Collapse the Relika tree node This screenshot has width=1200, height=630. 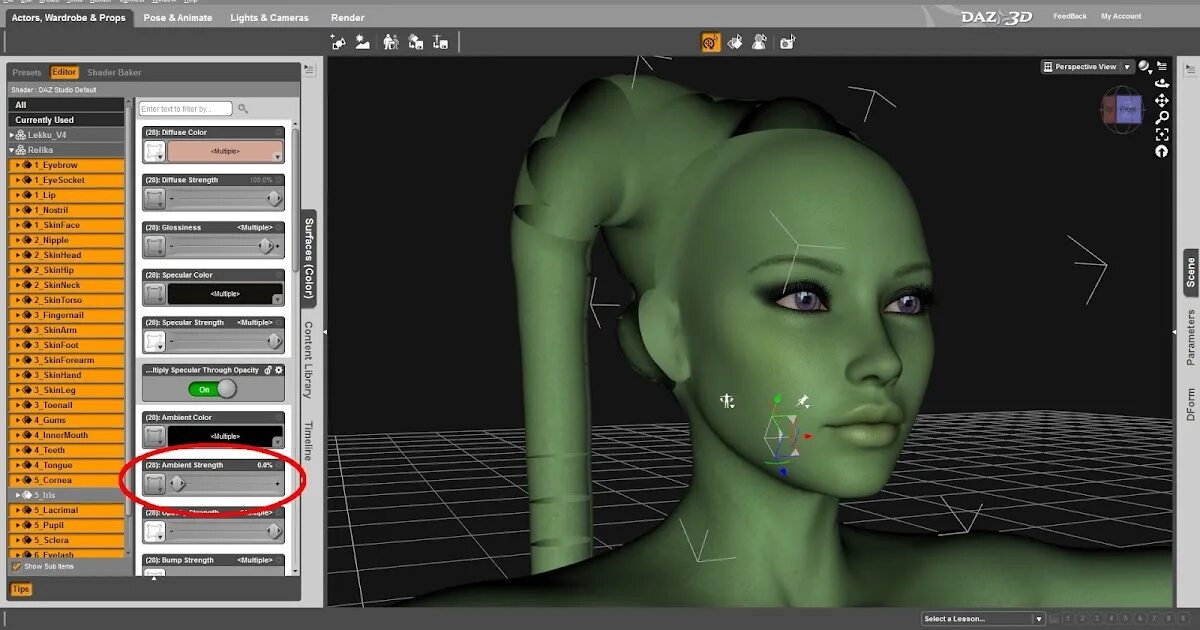point(13,150)
